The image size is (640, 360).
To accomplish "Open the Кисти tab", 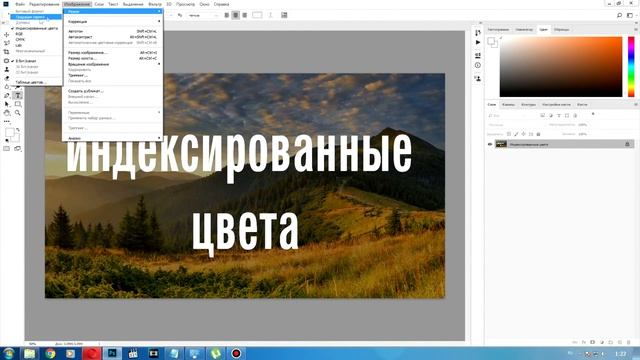I will point(582,104).
